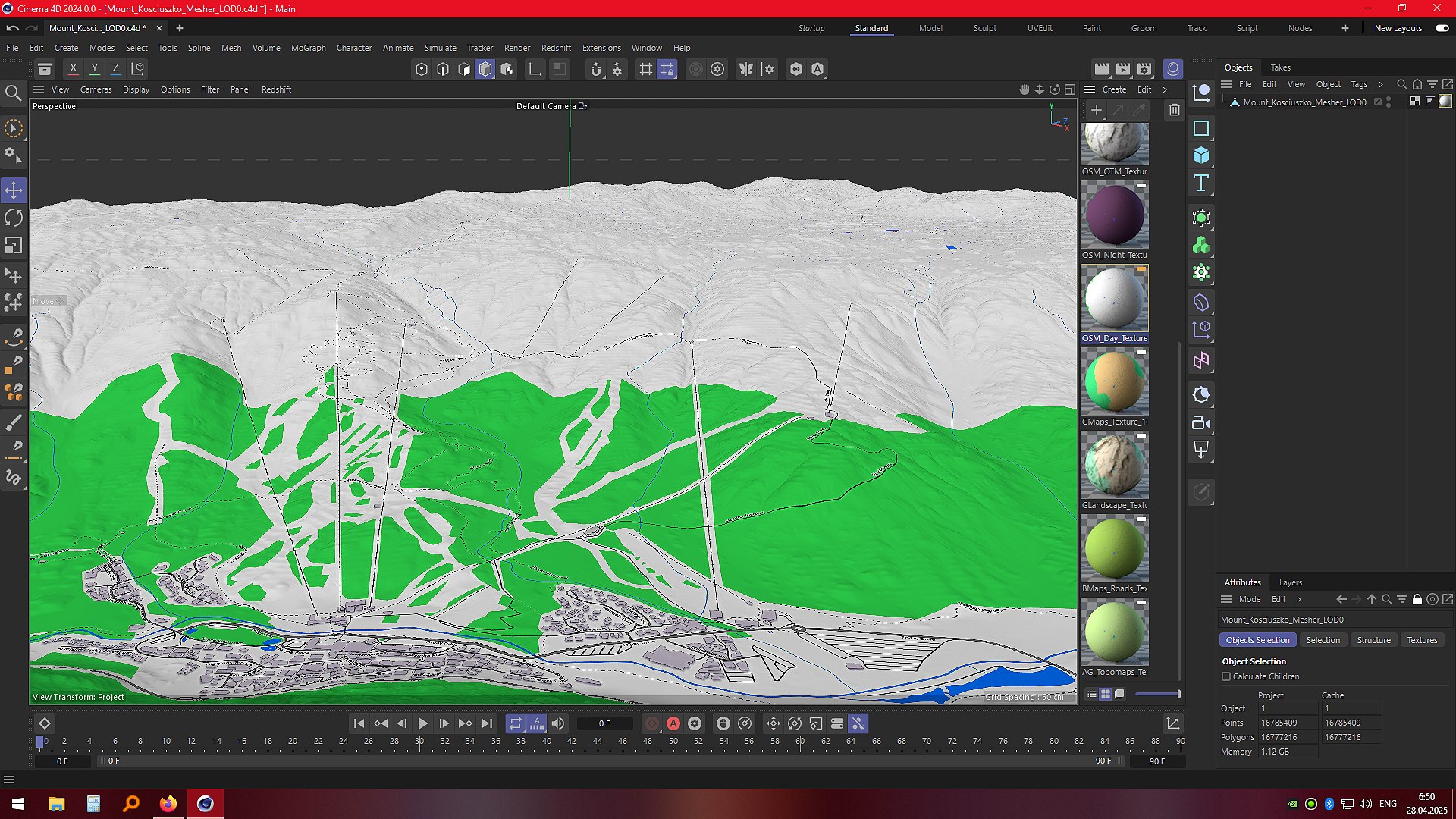Image resolution: width=1456 pixels, height=819 pixels.
Task: Lock the Z axis
Action: 115,69
